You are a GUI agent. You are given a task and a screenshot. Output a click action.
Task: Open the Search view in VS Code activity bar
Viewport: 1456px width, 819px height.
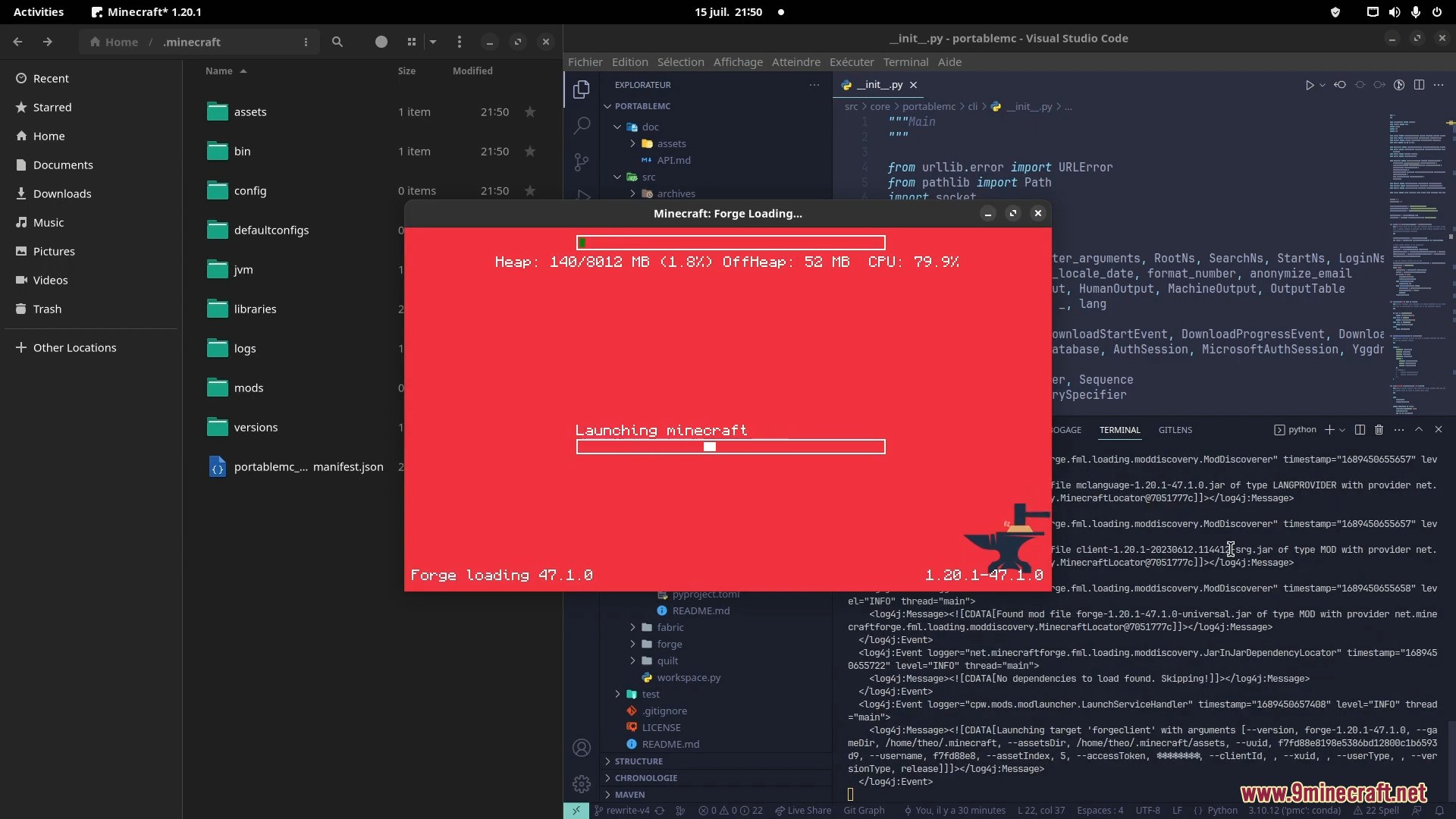click(x=582, y=125)
